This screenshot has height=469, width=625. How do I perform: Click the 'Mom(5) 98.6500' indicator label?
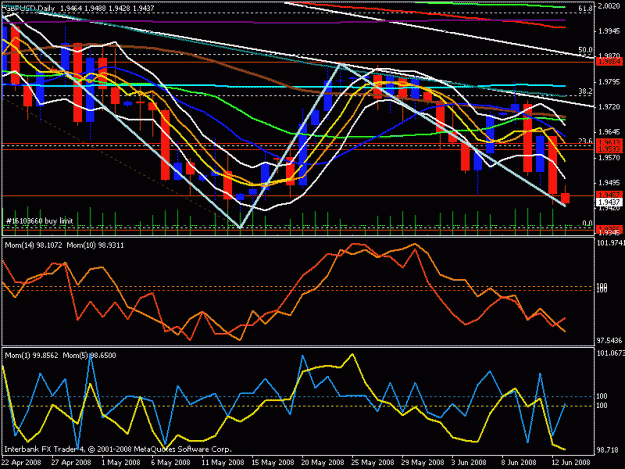89,355
